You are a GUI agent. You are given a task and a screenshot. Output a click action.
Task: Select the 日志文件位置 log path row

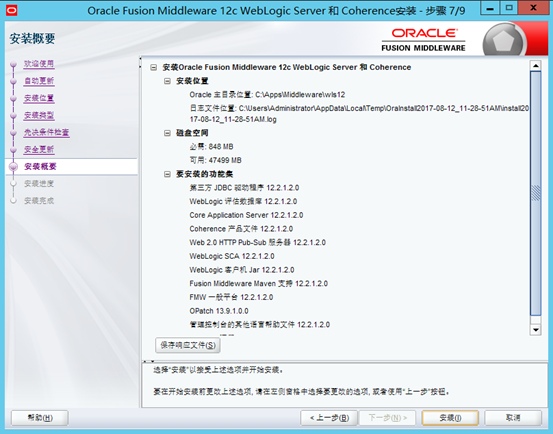[x=359, y=114]
